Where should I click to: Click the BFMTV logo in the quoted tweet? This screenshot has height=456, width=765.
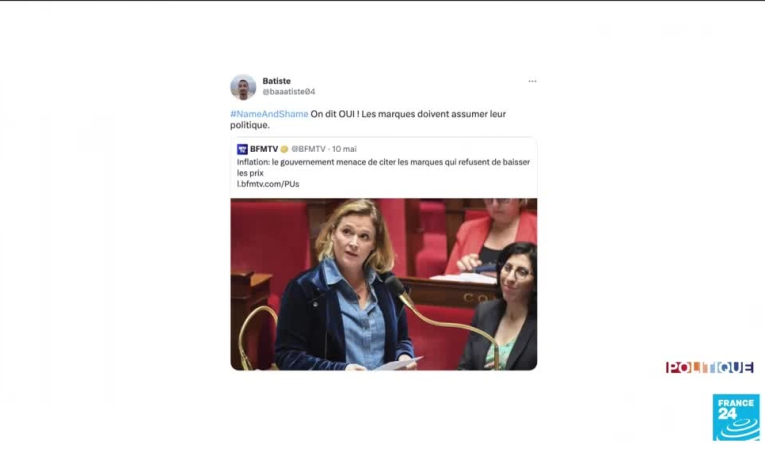pyautogui.click(x=242, y=149)
